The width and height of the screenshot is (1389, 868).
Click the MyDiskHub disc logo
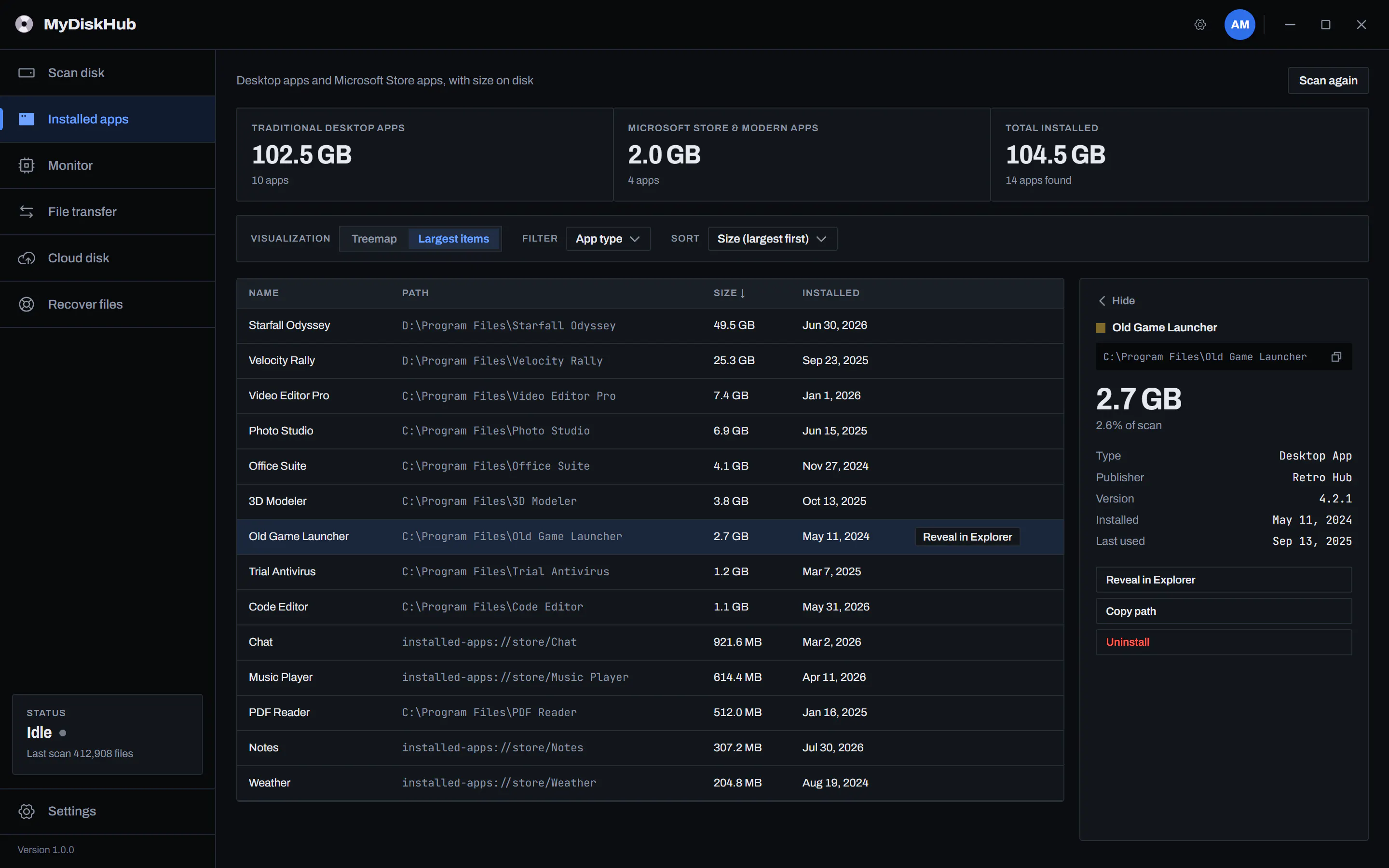coord(24,24)
